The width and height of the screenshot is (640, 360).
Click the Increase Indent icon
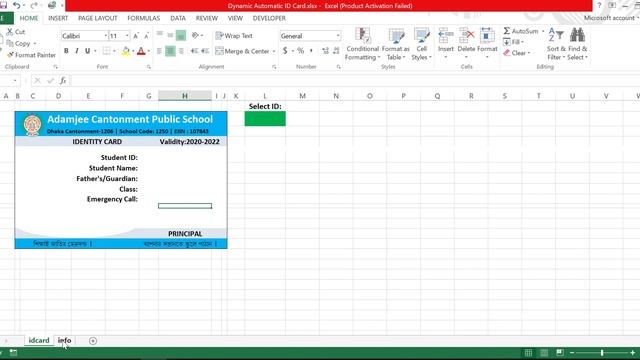click(x=205, y=51)
